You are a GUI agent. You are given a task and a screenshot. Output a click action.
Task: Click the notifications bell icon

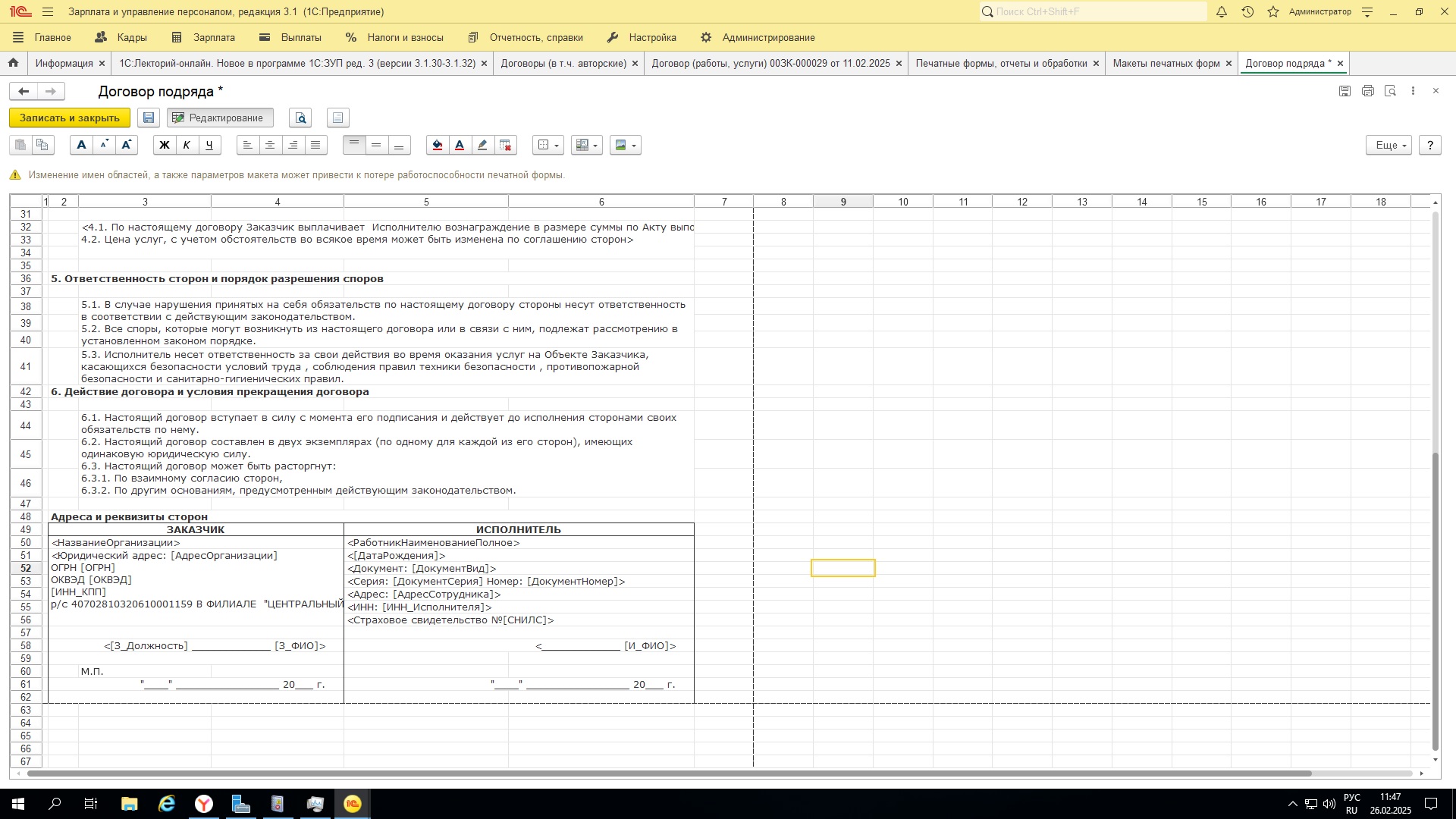(1222, 11)
